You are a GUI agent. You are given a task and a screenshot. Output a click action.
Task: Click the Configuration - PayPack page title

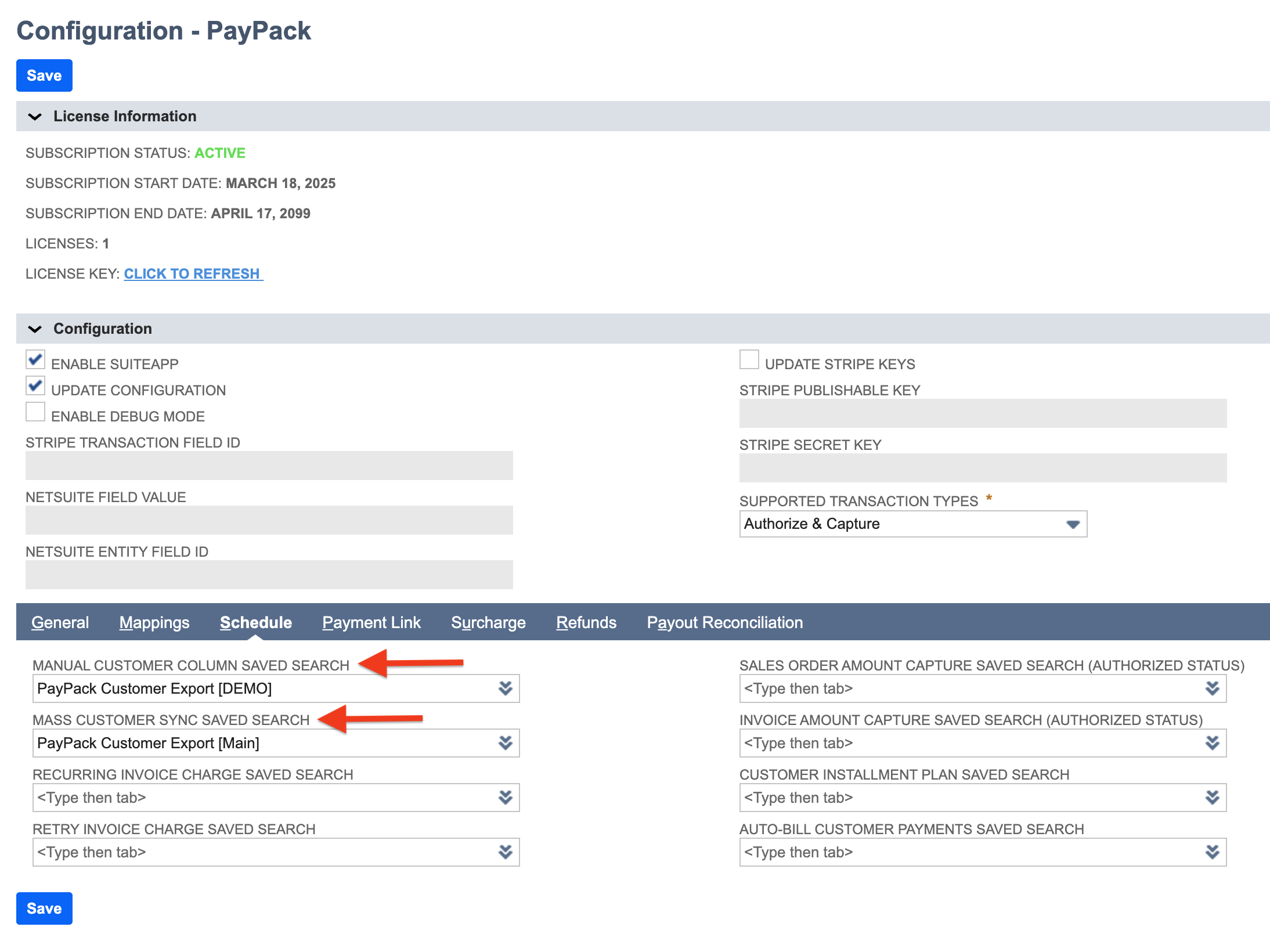(x=164, y=31)
